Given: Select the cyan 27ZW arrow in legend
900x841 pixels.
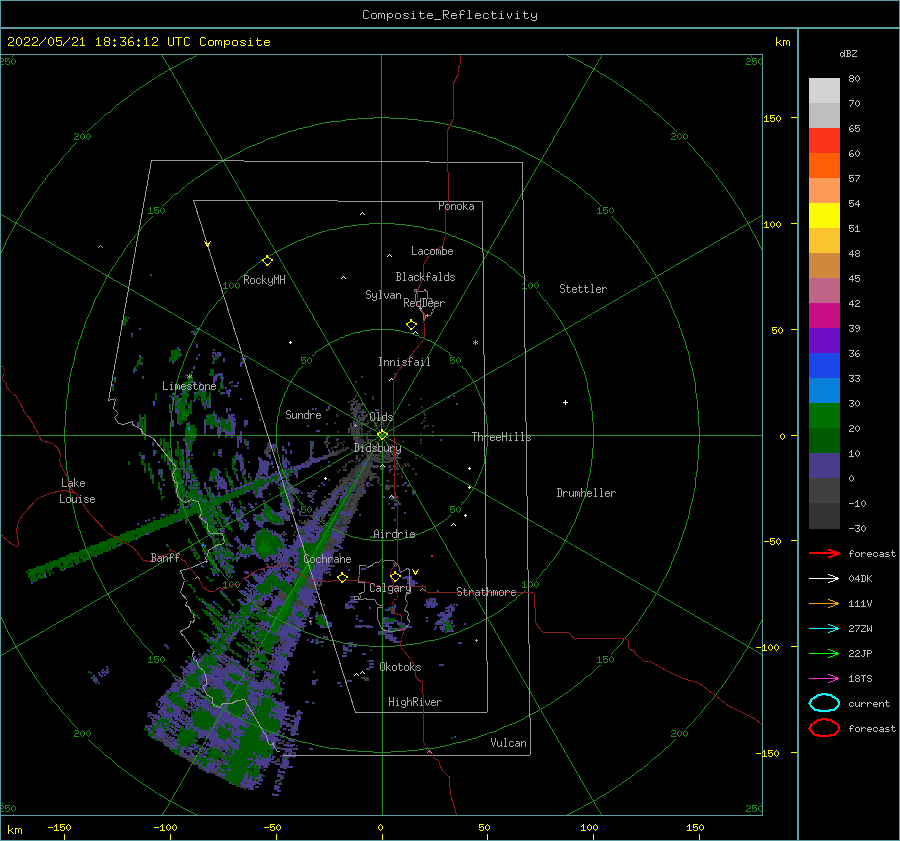Looking at the screenshot, I should pos(824,629).
